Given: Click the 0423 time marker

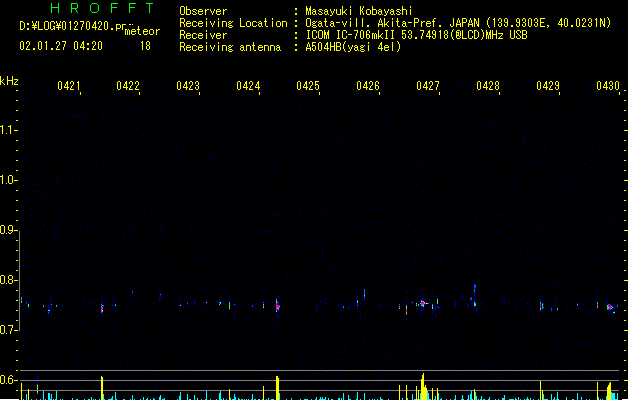Looking at the screenshot, I should (188, 86).
